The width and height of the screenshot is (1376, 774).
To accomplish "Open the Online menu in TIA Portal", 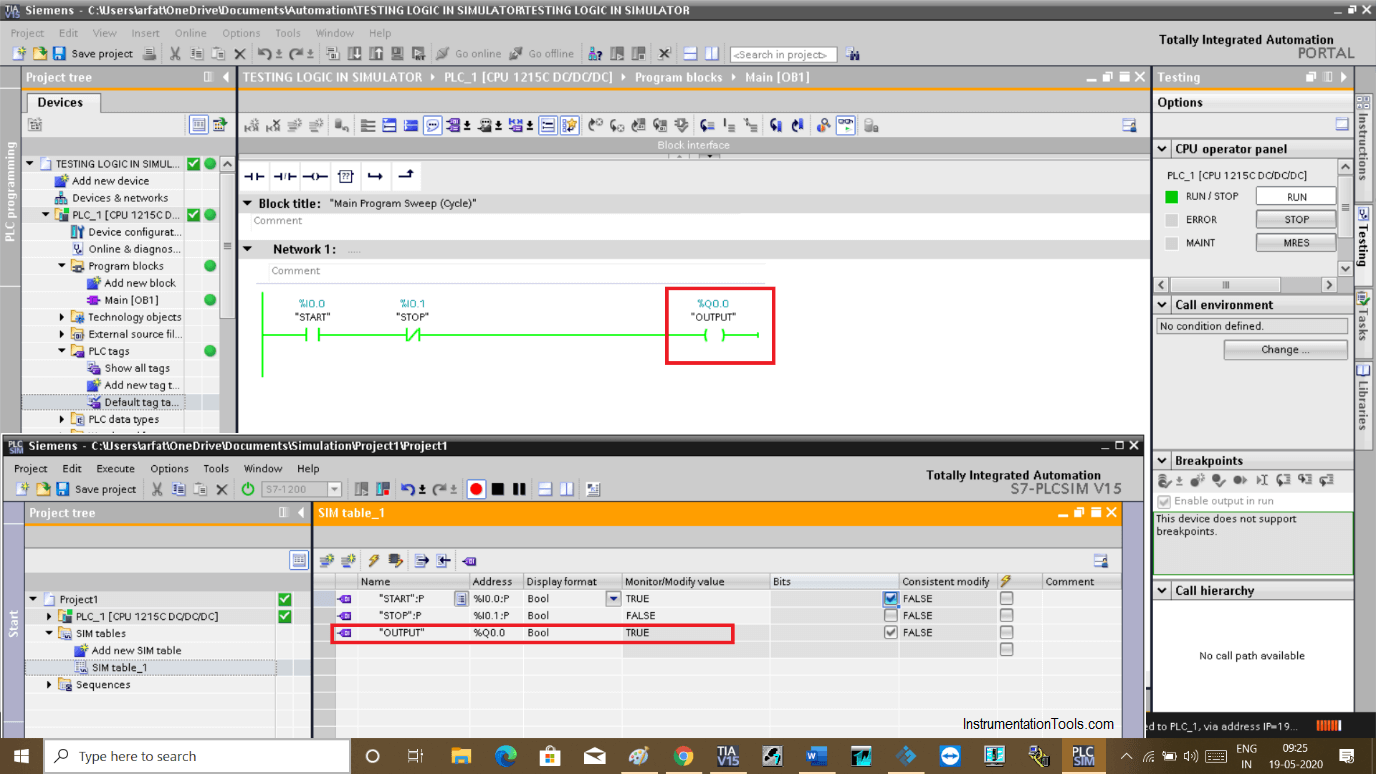I will [190, 33].
